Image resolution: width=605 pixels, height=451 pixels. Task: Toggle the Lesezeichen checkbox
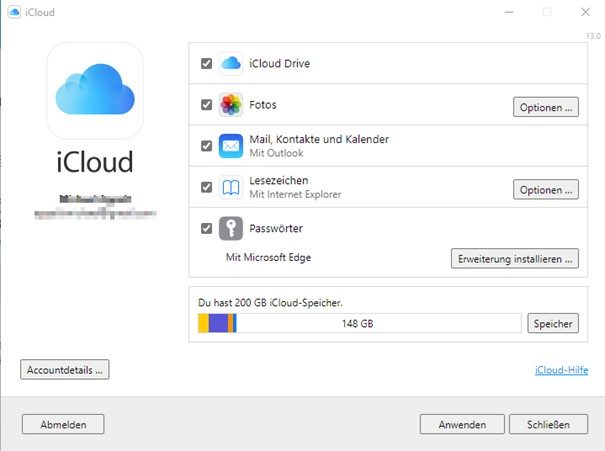pyautogui.click(x=206, y=187)
